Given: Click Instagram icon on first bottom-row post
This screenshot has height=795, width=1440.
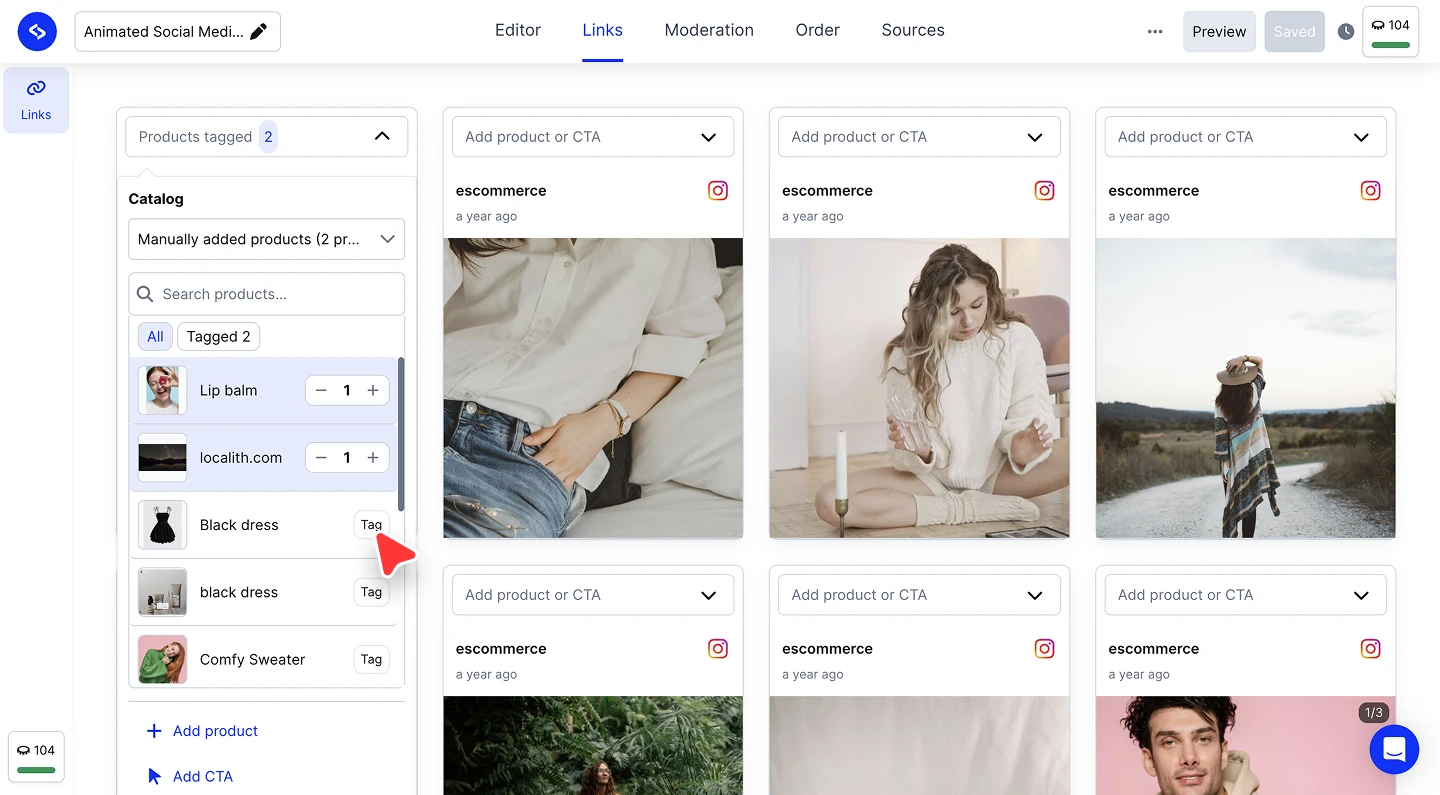Looking at the screenshot, I should click(x=718, y=649).
